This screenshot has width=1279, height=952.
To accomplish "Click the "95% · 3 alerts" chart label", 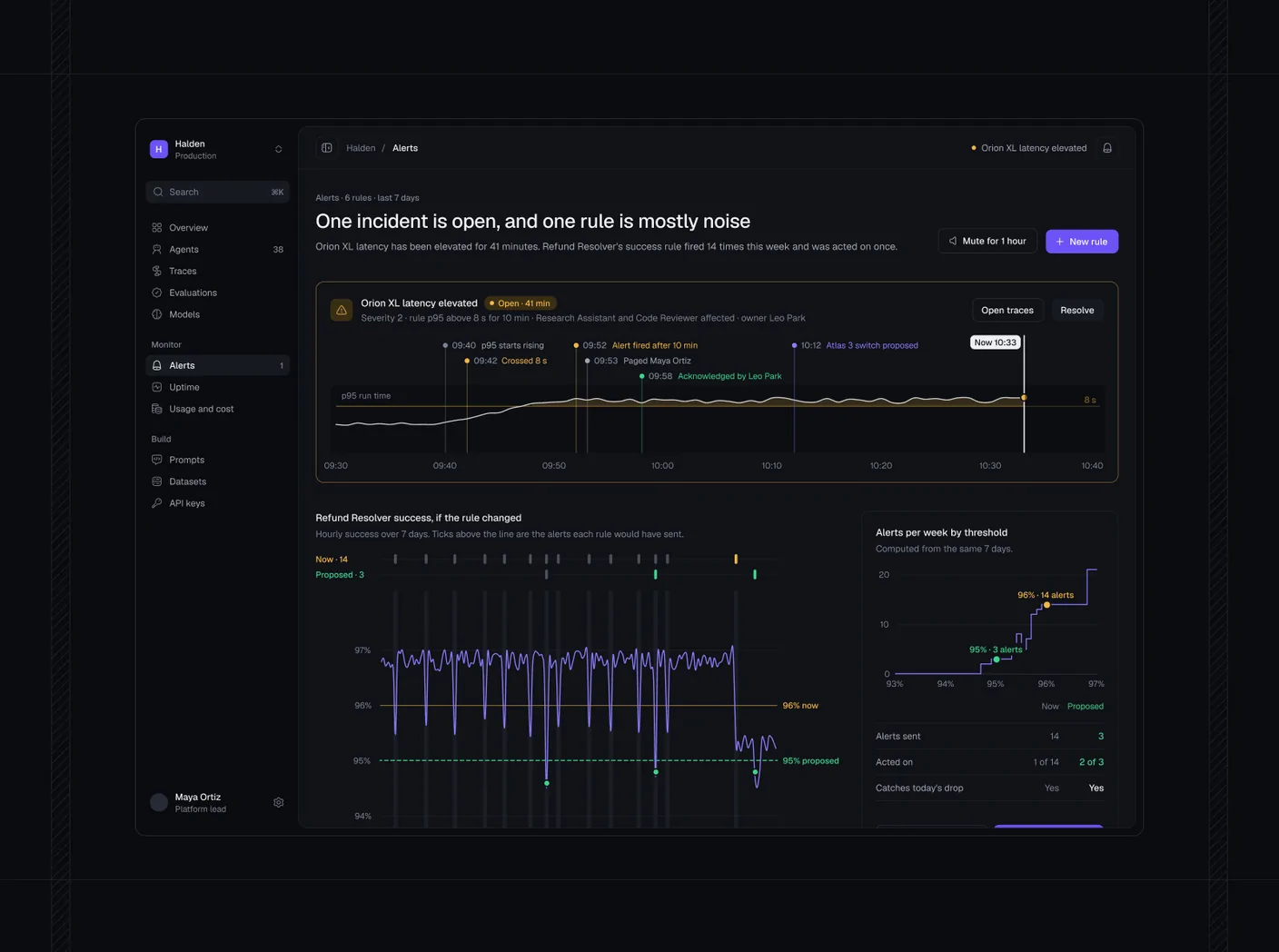I will point(996,650).
